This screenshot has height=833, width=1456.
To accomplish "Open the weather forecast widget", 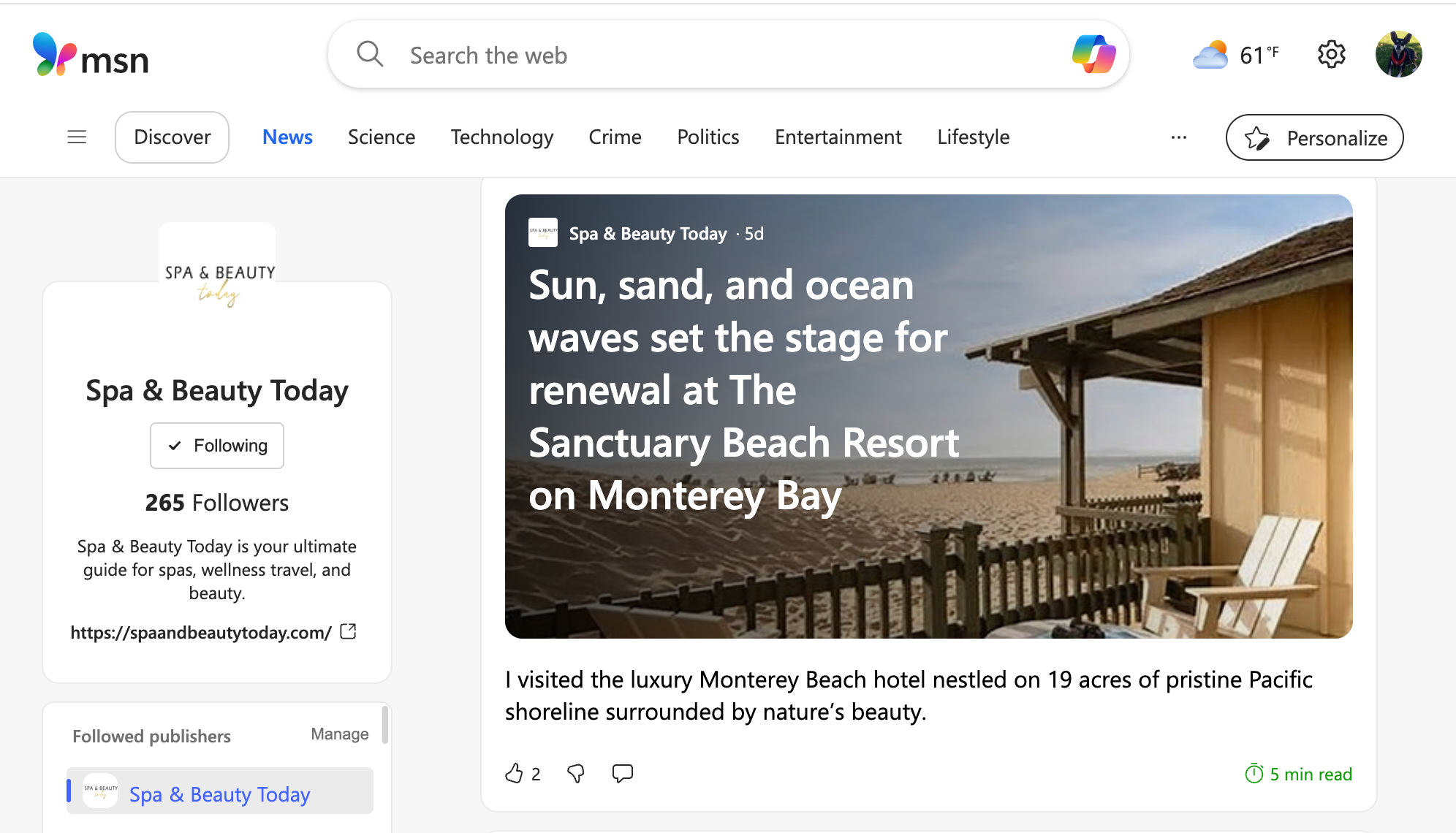I will pyautogui.click(x=1235, y=55).
